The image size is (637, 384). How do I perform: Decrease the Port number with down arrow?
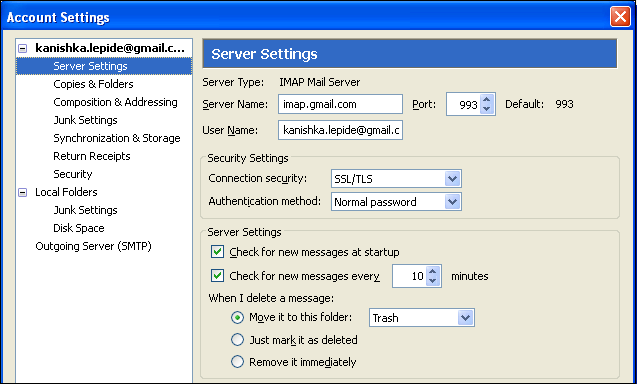coord(487,109)
